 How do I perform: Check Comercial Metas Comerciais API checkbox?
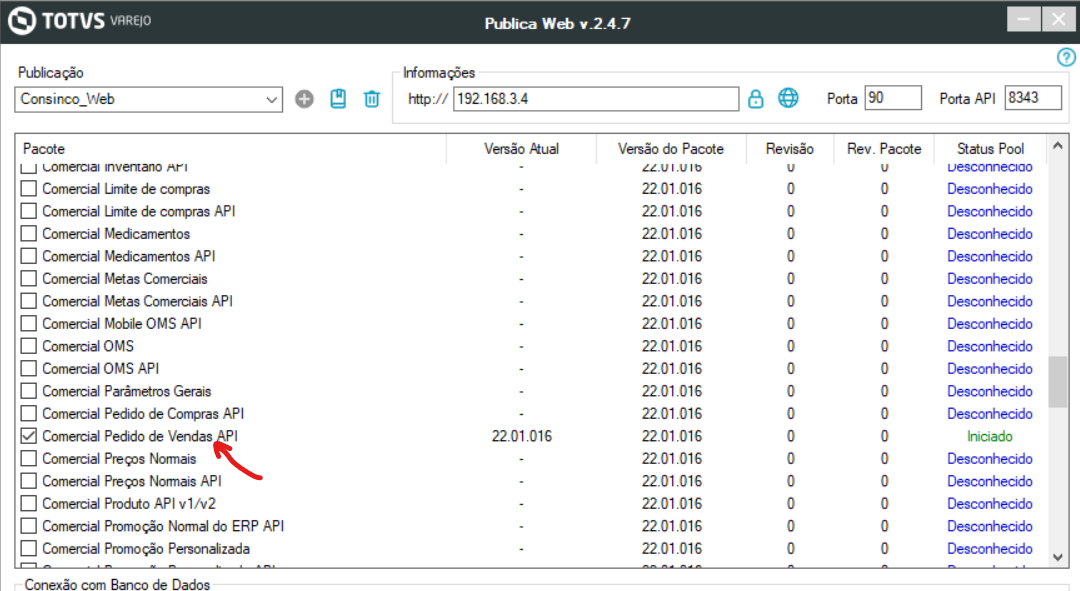click(x=28, y=301)
